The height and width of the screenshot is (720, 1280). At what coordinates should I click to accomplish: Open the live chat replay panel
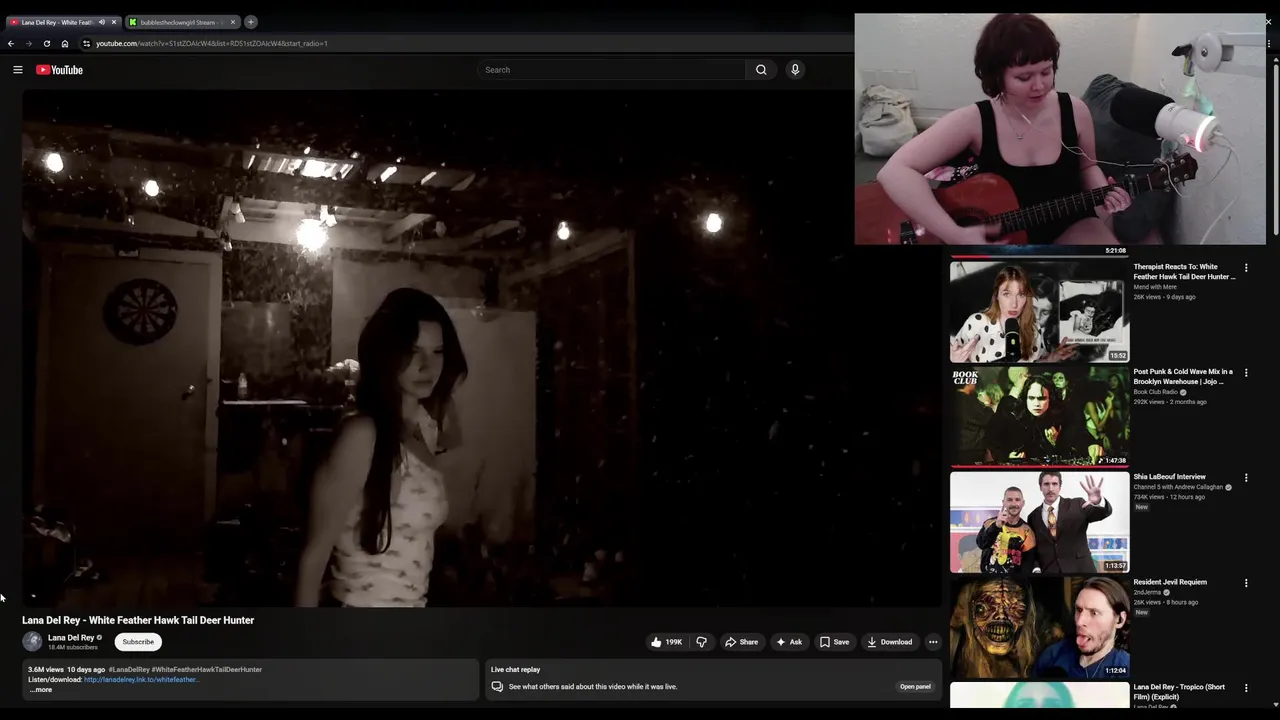click(915, 687)
